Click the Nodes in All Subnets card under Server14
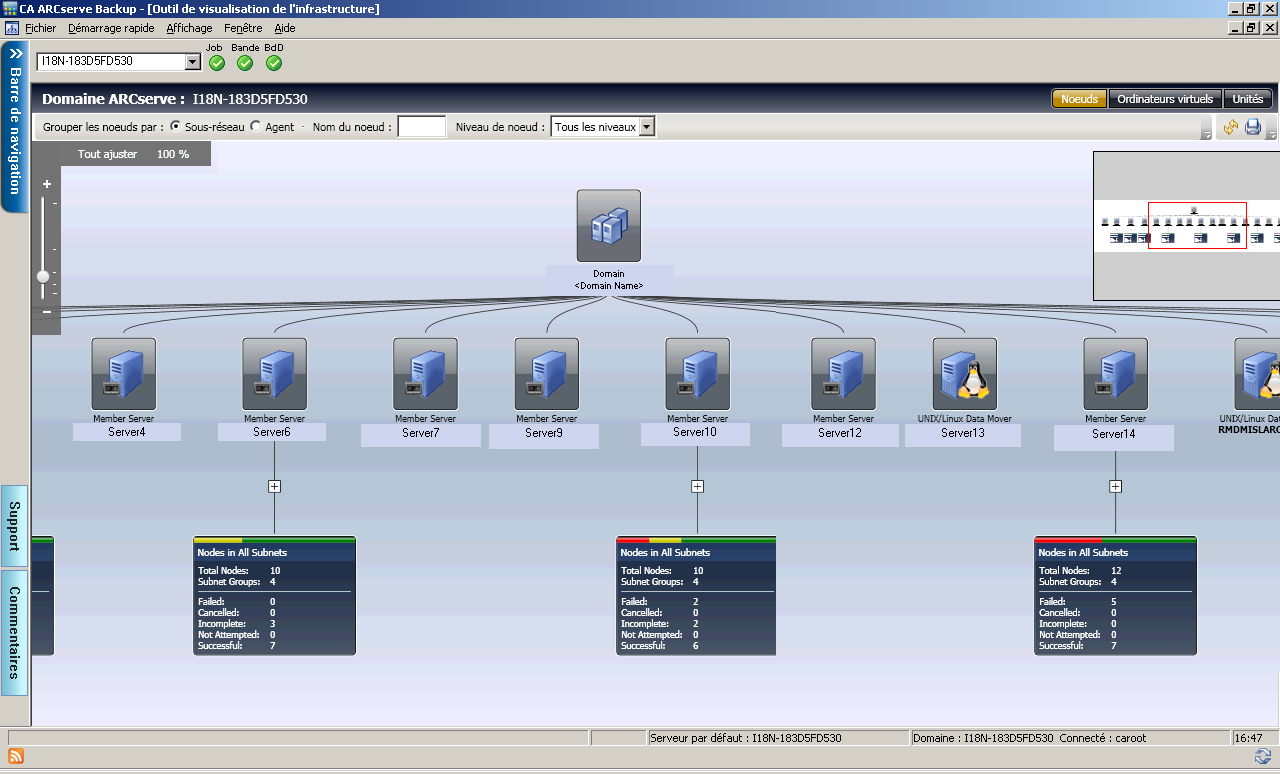 tap(1116, 596)
